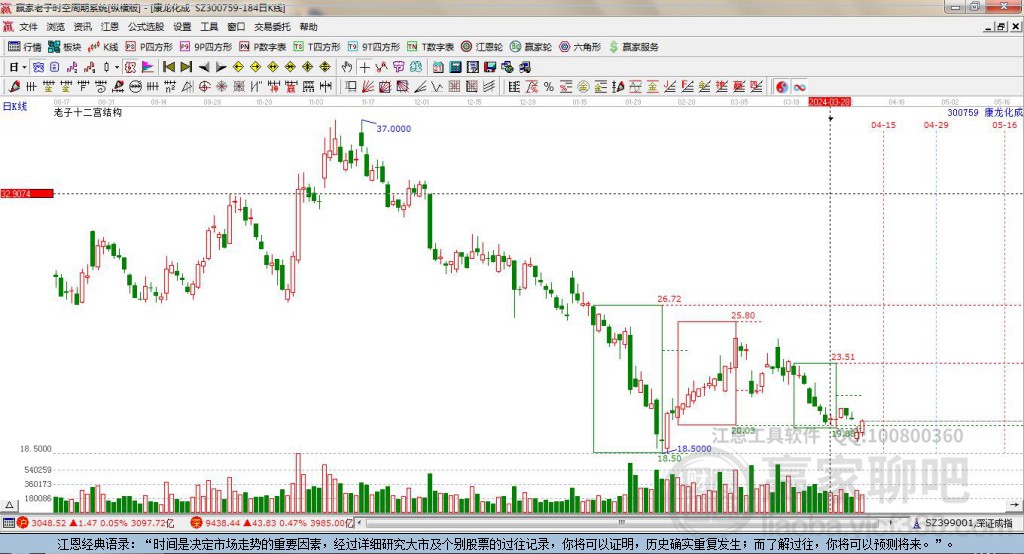This screenshot has height=554, width=1024.
Task: Open the 9T四方形 tool
Action: point(374,47)
